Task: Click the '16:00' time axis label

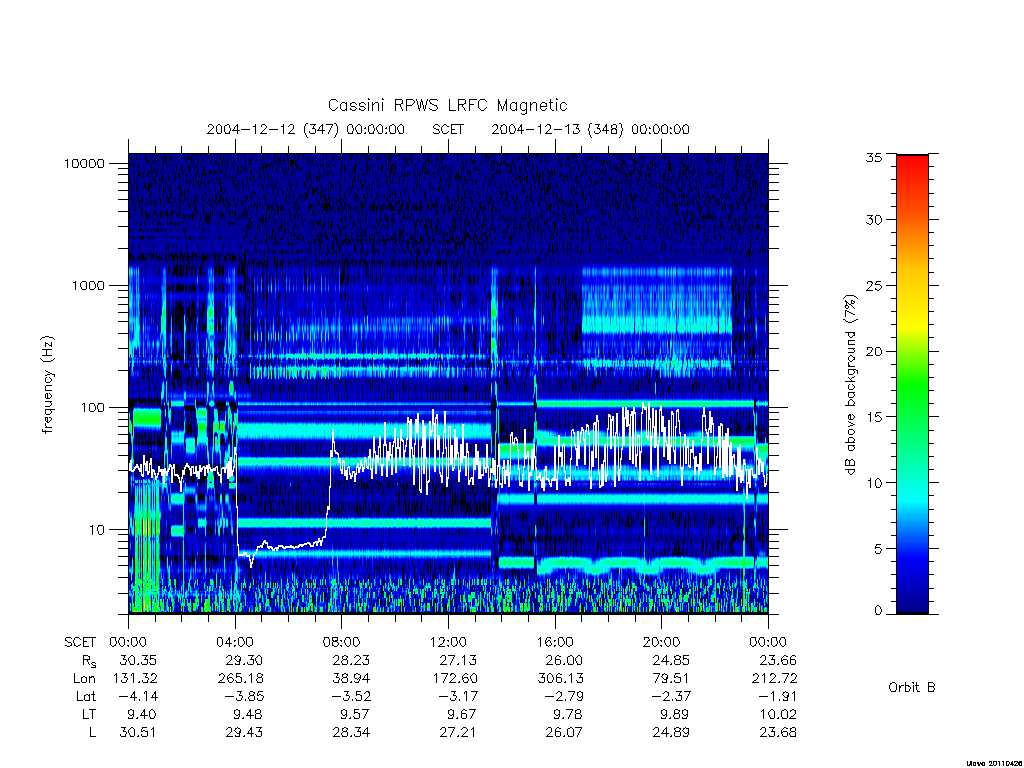Action: [554, 642]
